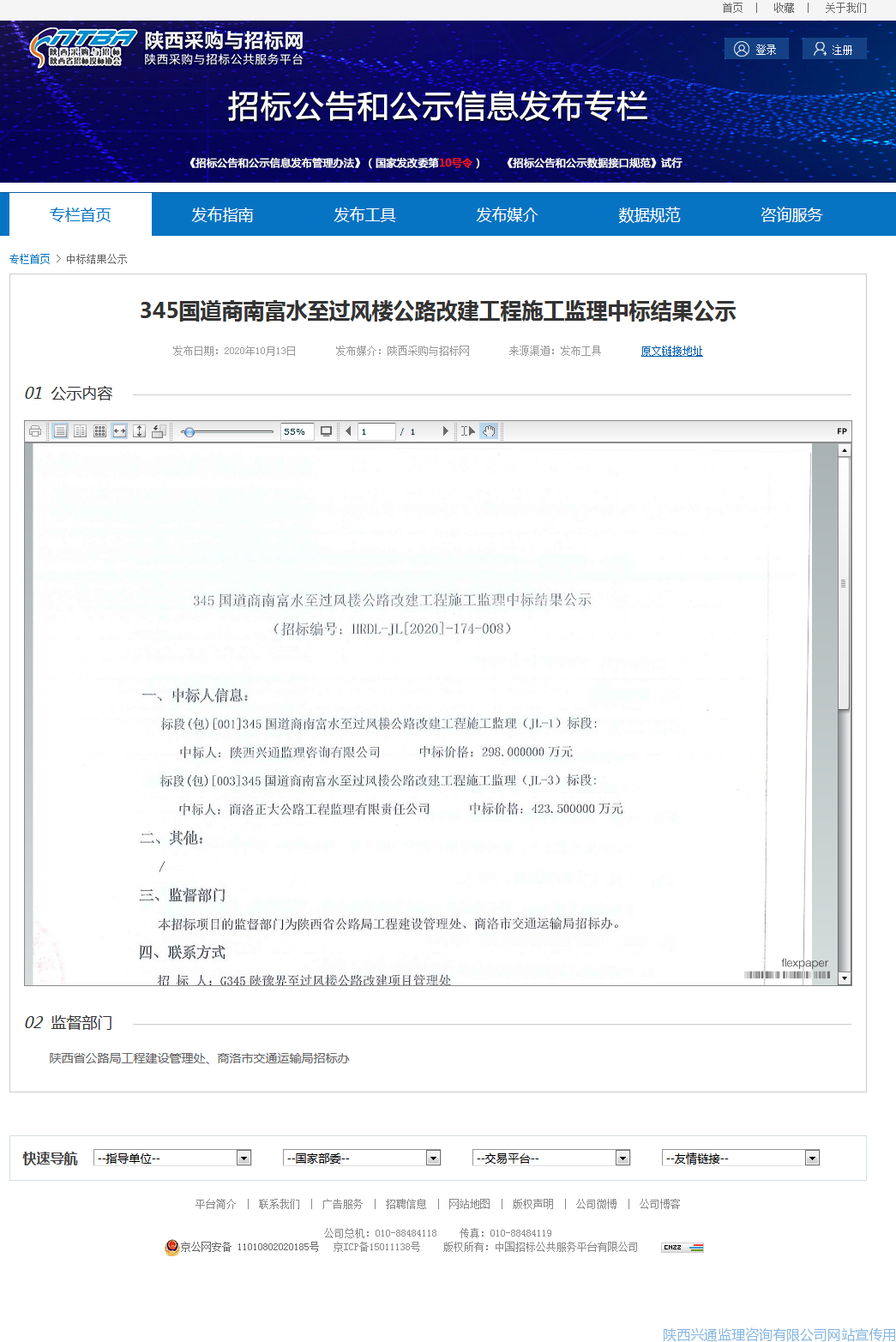Viewport: 896px width, 1342px height.
Task: Click the 发布媒介：陕西采购与招标网 text
Action: [x=403, y=351]
